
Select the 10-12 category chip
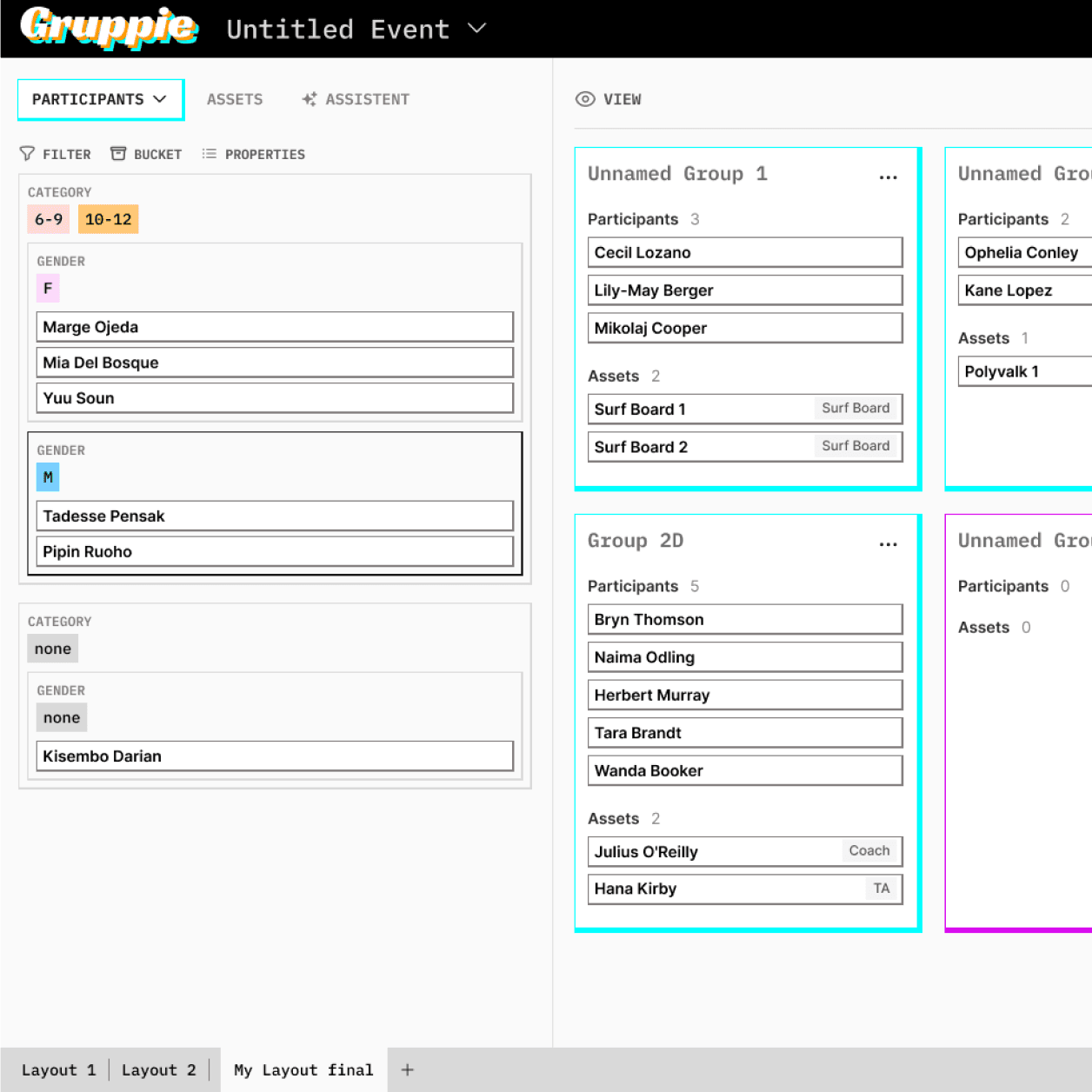(x=108, y=219)
